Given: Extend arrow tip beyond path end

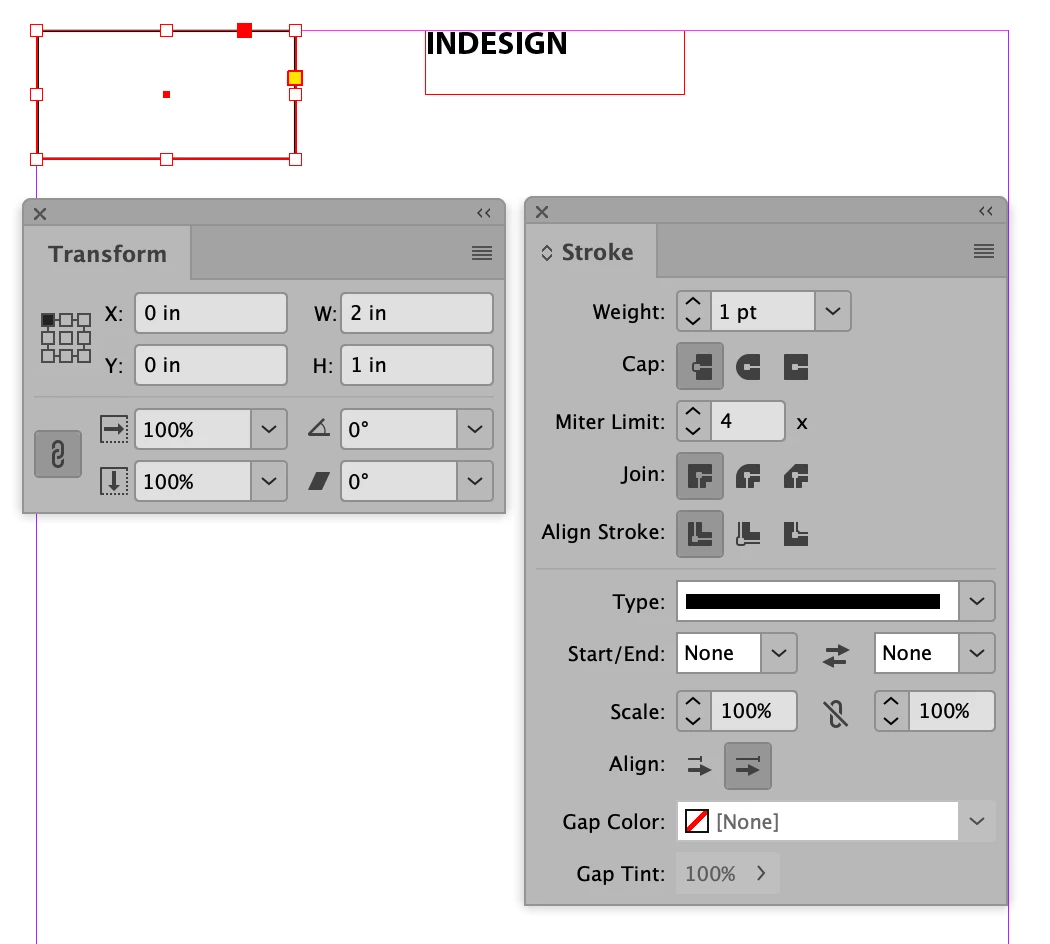Looking at the screenshot, I should (x=699, y=765).
